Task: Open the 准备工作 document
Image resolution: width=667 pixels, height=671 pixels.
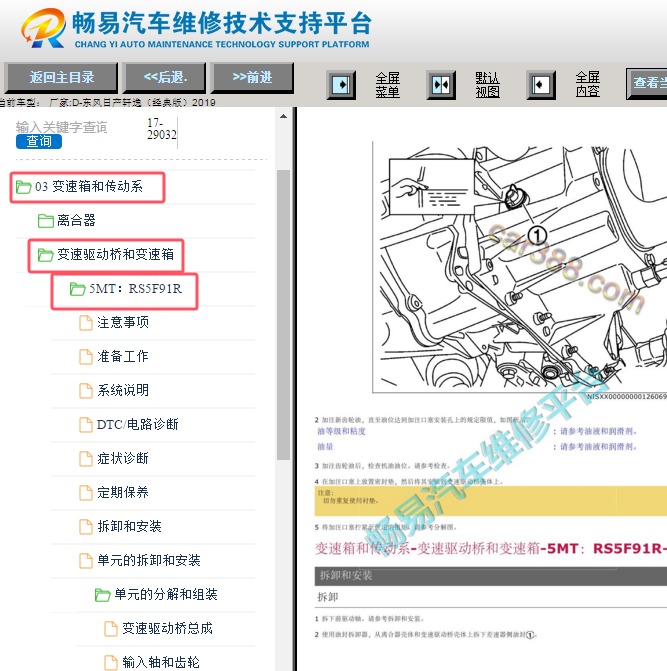Action: click(x=122, y=356)
